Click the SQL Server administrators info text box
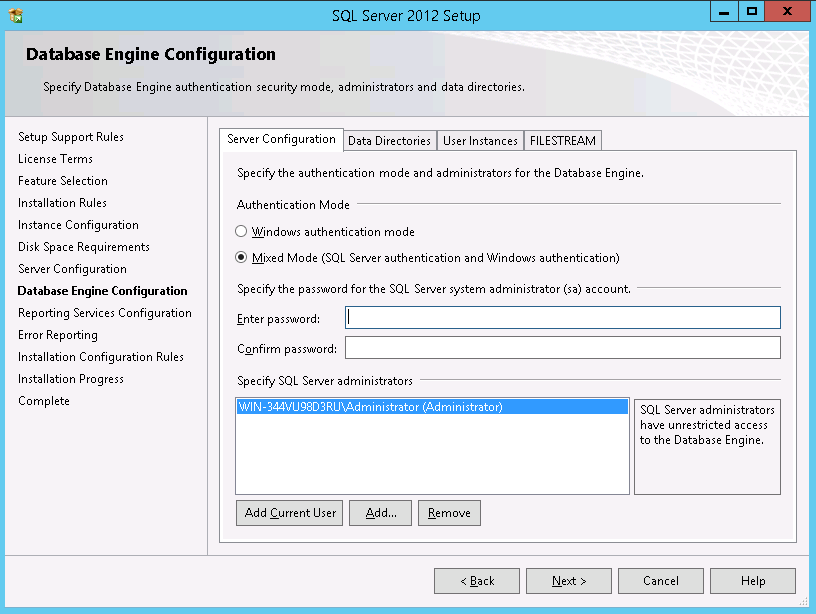Viewport: 816px width, 614px height. tap(707, 446)
